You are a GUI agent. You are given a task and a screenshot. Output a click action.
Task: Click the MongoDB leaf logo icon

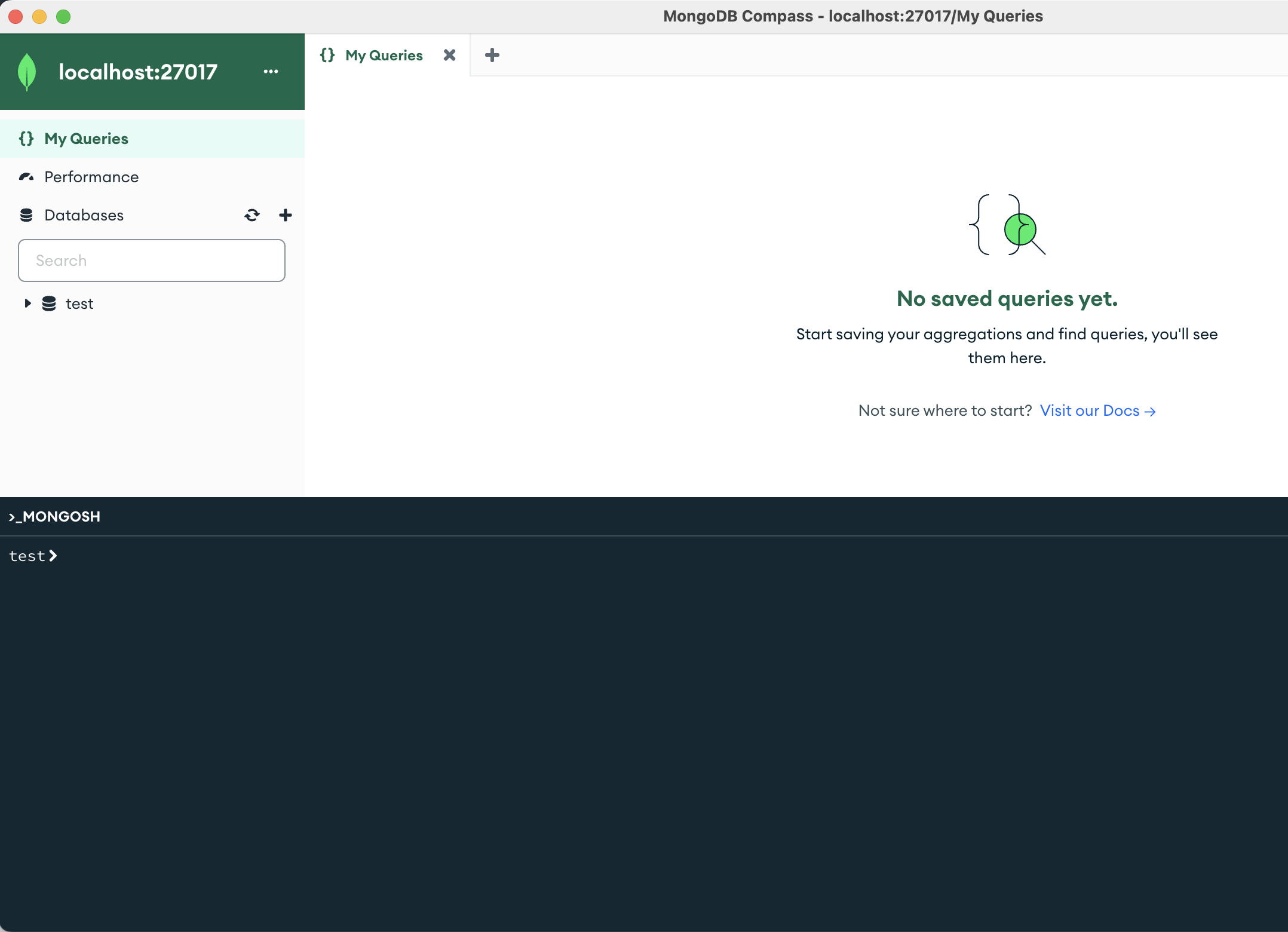pos(27,72)
